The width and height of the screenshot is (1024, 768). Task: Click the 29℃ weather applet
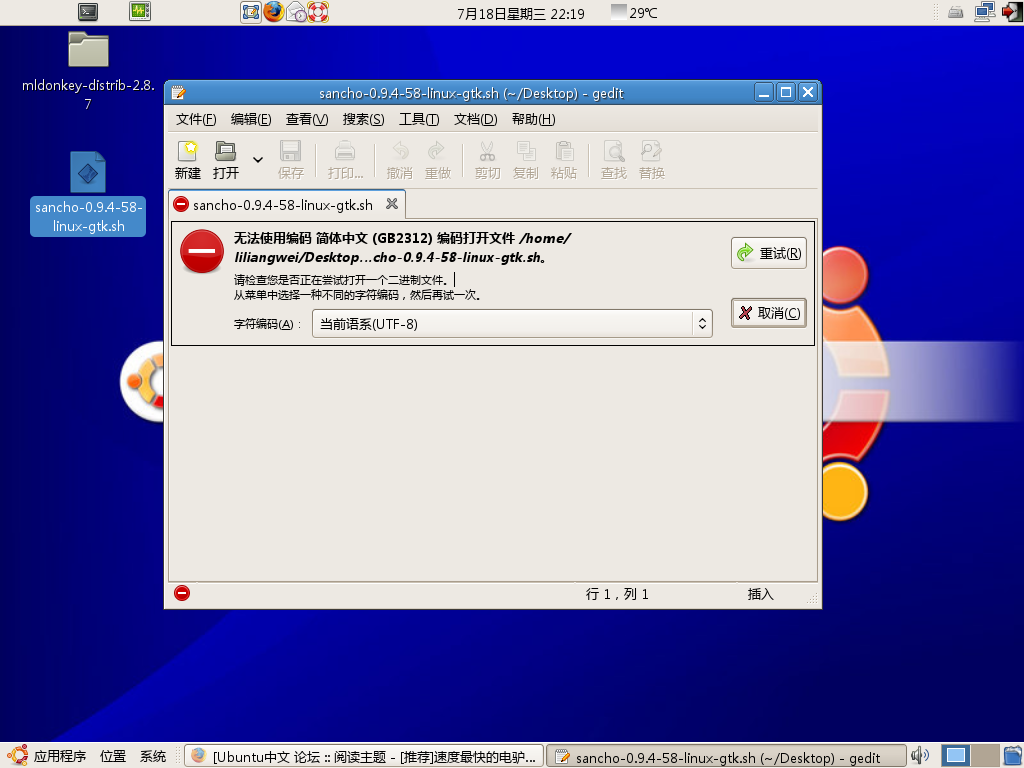pyautogui.click(x=634, y=12)
